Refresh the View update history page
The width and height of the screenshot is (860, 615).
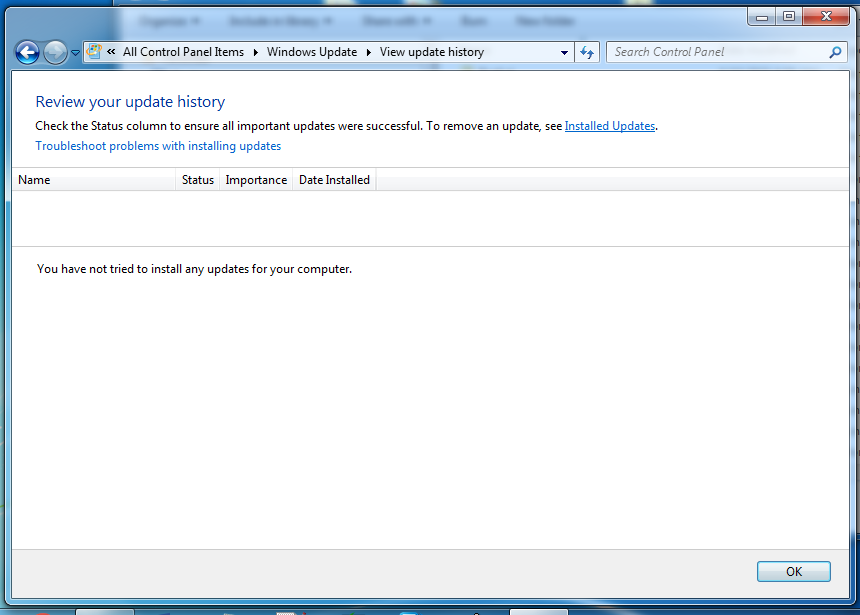coord(587,53)
